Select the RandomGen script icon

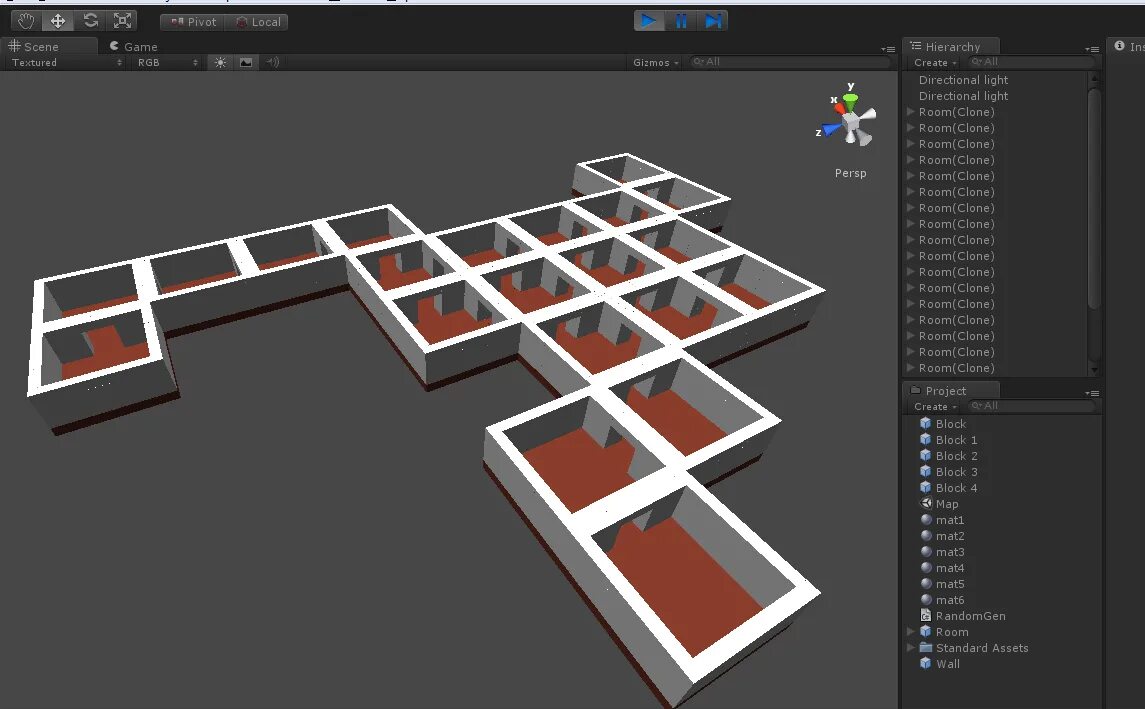pos(926,616)
